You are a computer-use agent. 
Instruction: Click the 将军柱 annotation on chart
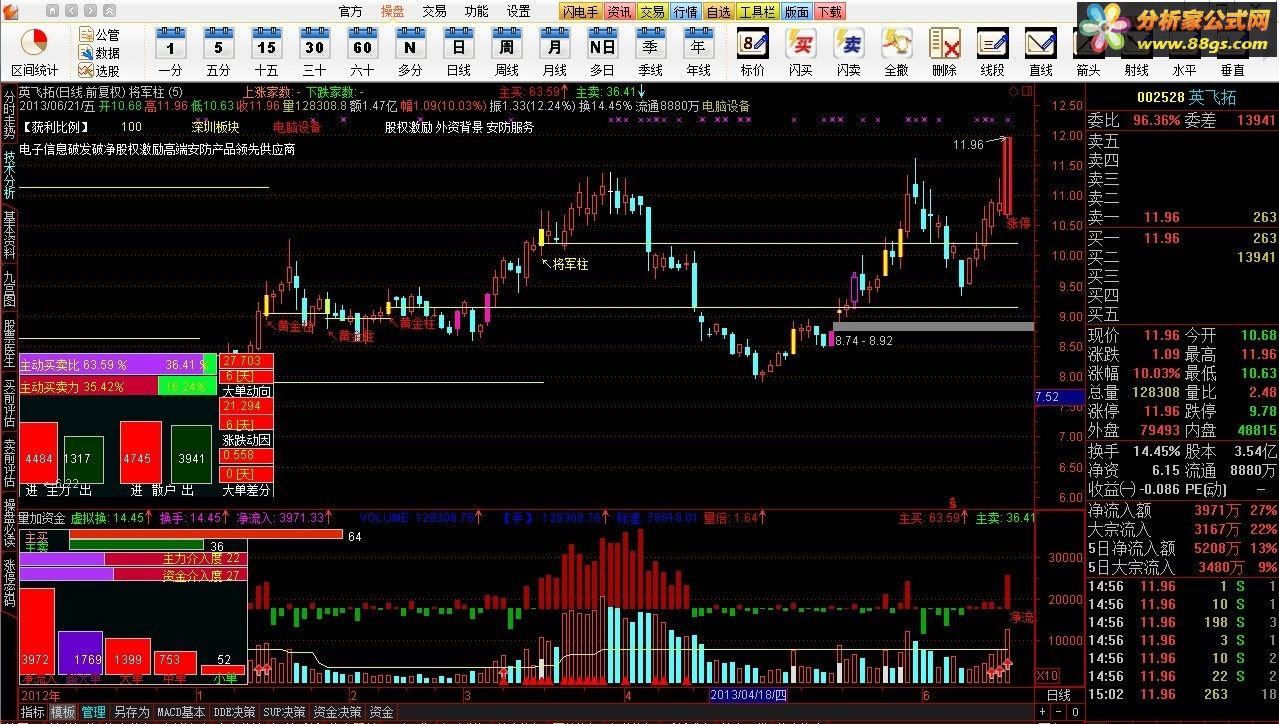pyautogui.click(x=571, y=265)
